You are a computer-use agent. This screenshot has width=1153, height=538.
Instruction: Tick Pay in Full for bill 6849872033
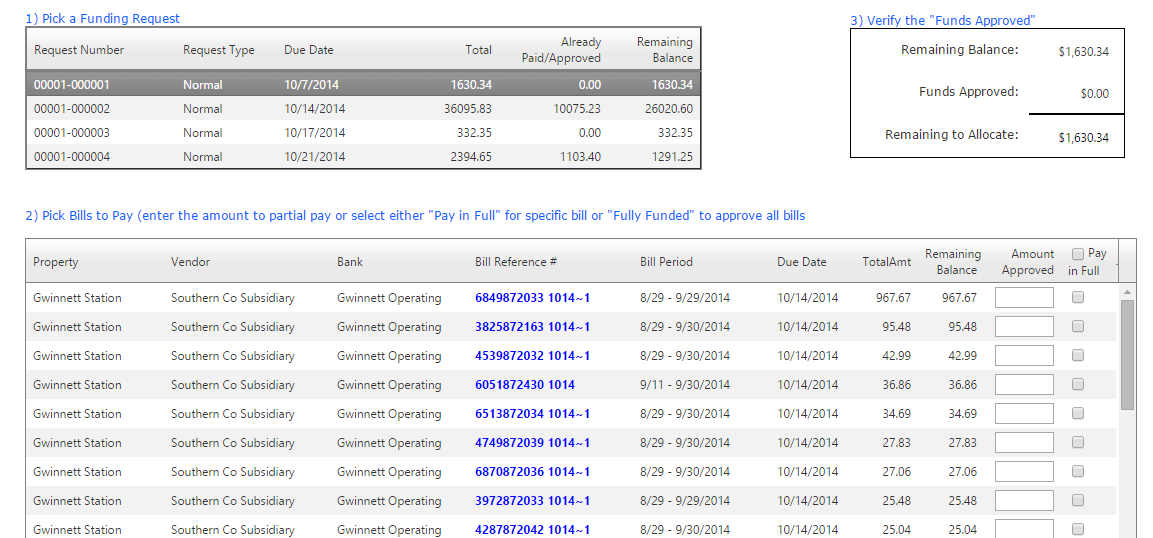(1078, 297)
